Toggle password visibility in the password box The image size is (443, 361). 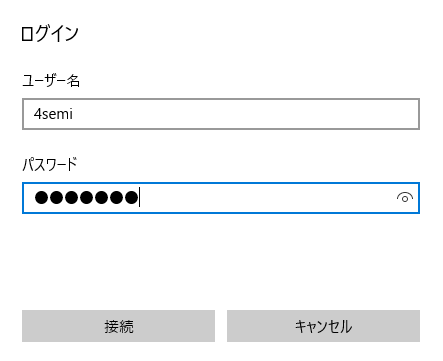click(405, 198)
